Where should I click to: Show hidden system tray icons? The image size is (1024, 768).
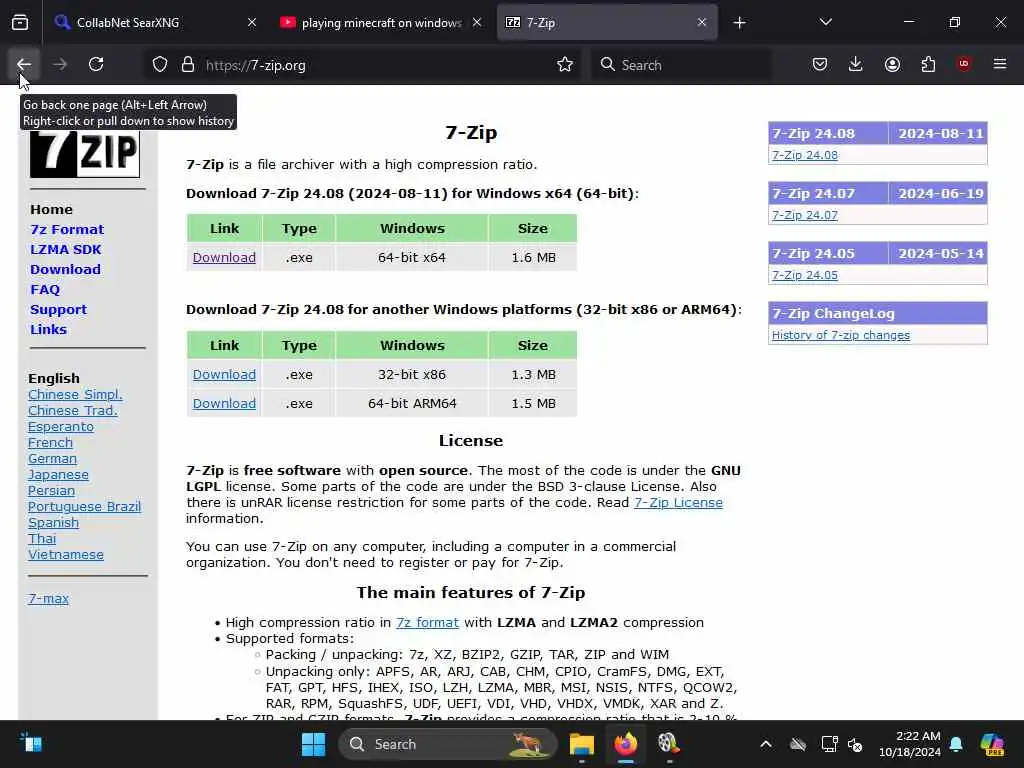pyautogui.click(x=766, y=744)
